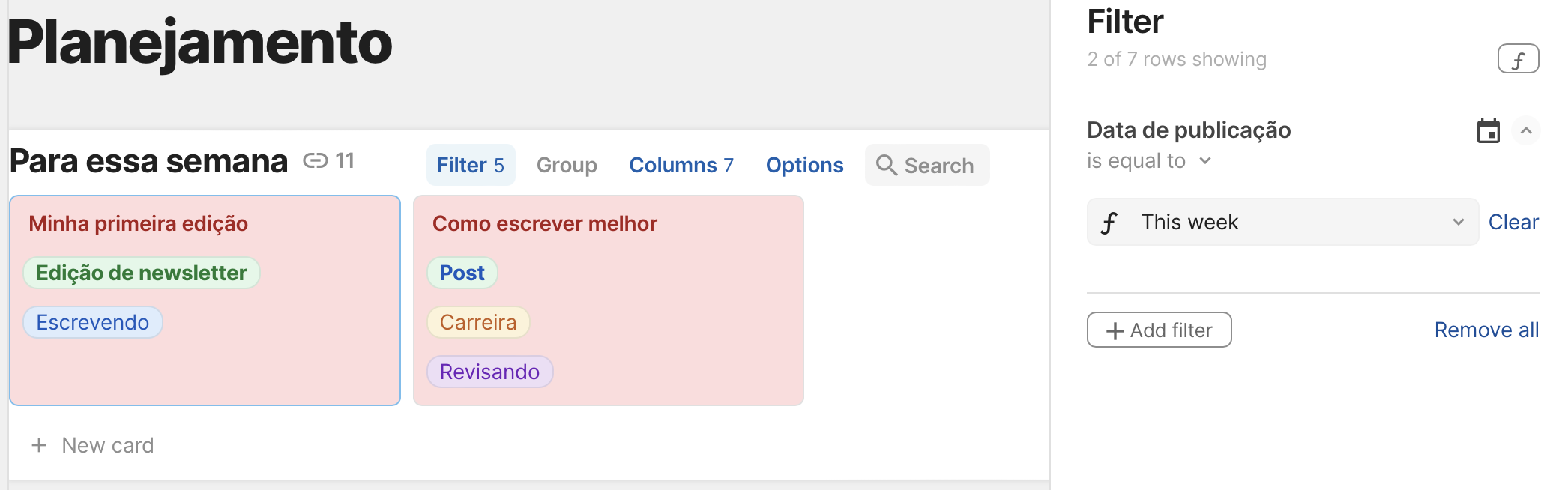This screenshot has height=490, width=1568.
Task: Open the Group menu
Action: (x=567, y=165)
